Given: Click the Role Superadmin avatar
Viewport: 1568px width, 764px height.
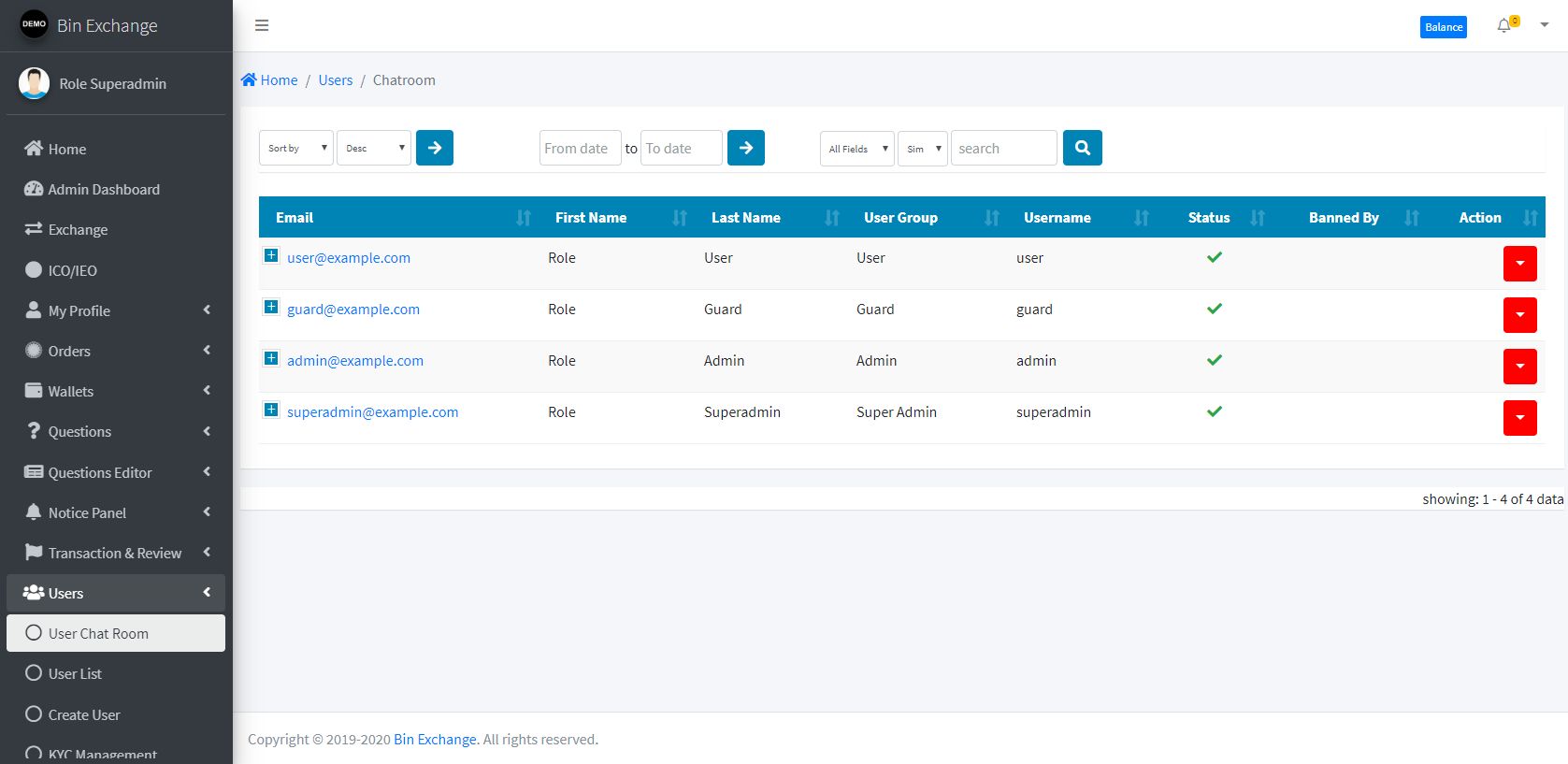Looking at the screenshot, I should point(35,83).
